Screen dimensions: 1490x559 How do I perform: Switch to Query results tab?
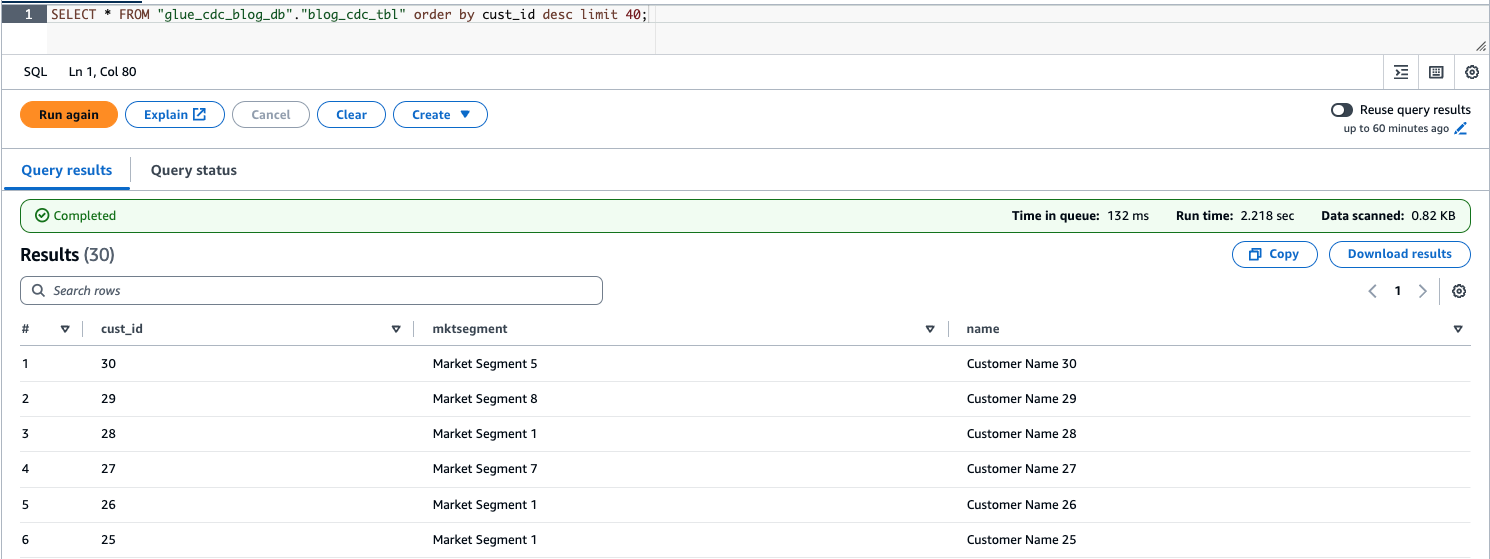[x=67, y=170]
